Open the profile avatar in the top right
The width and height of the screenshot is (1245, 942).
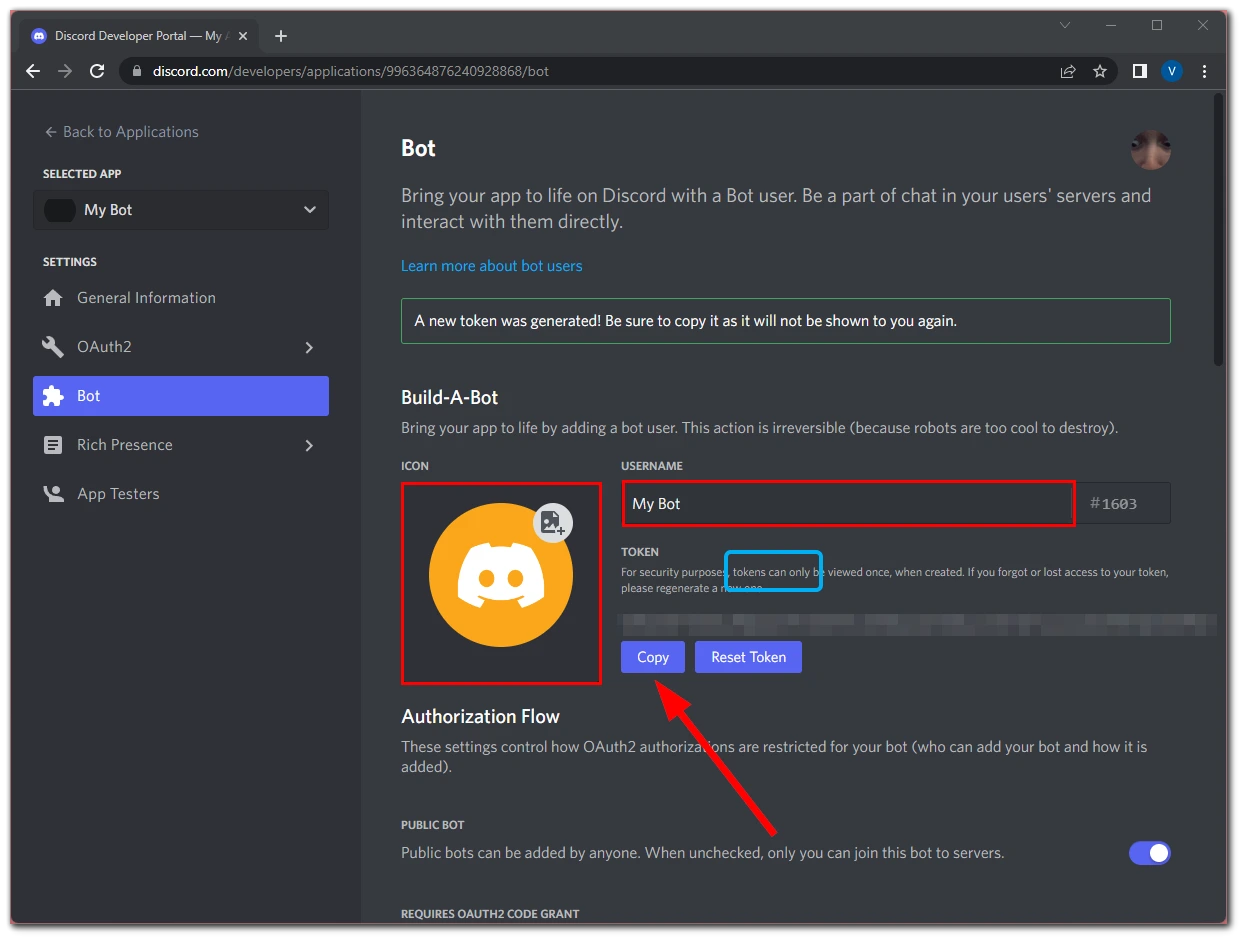click(1151, 148)
